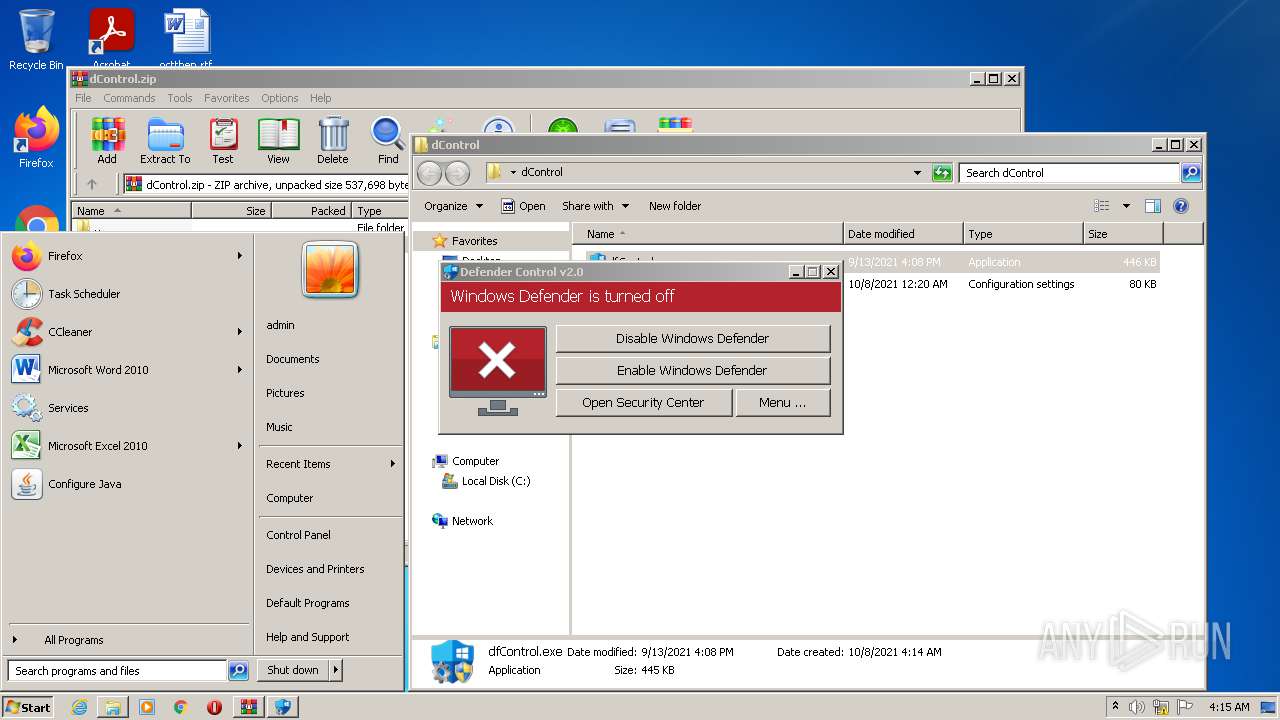Expand the Explorer address bar history dropdown
Screen dimensions: 1280x720
click(917, 173)
